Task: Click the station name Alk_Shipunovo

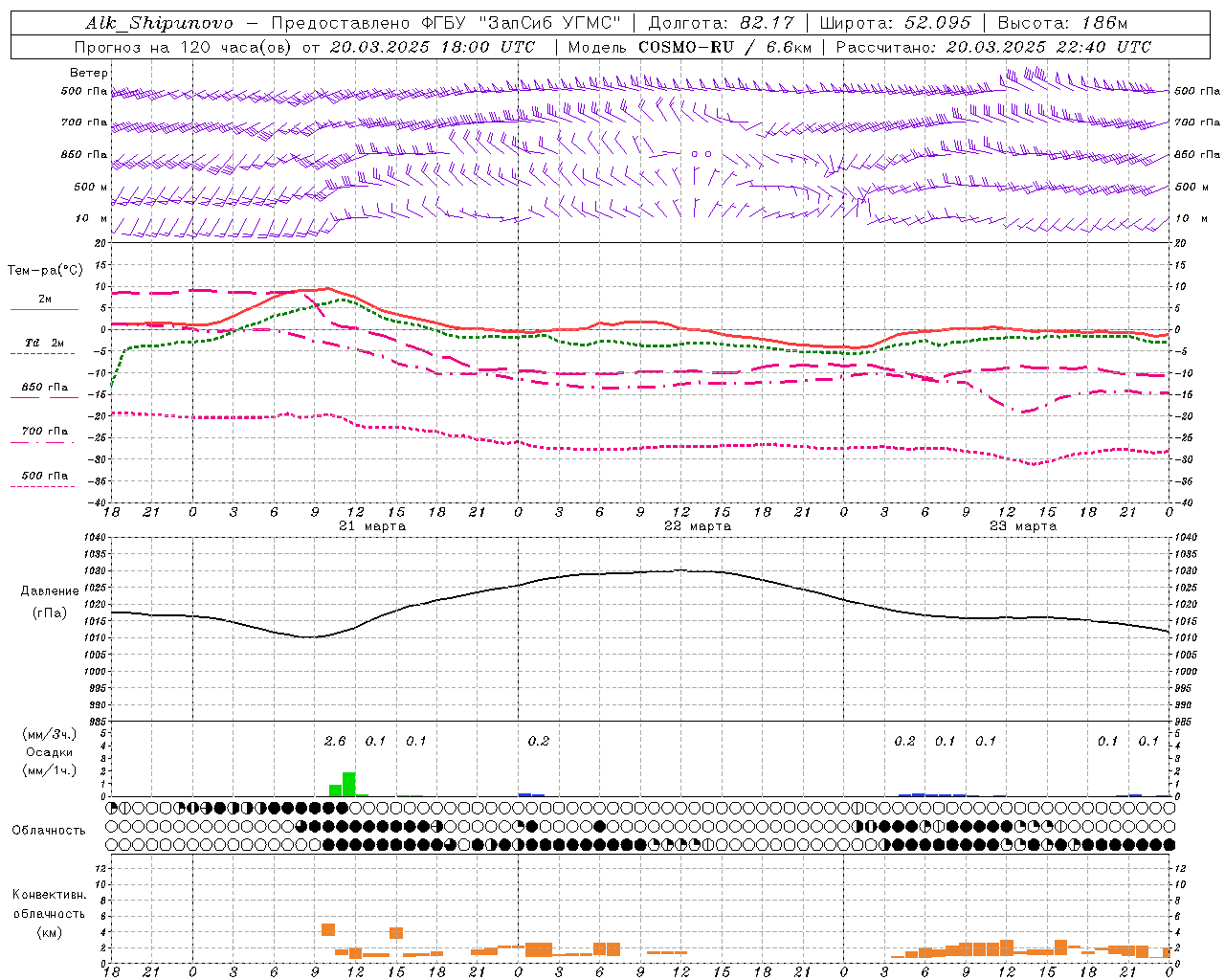Action: coord(159,23)
